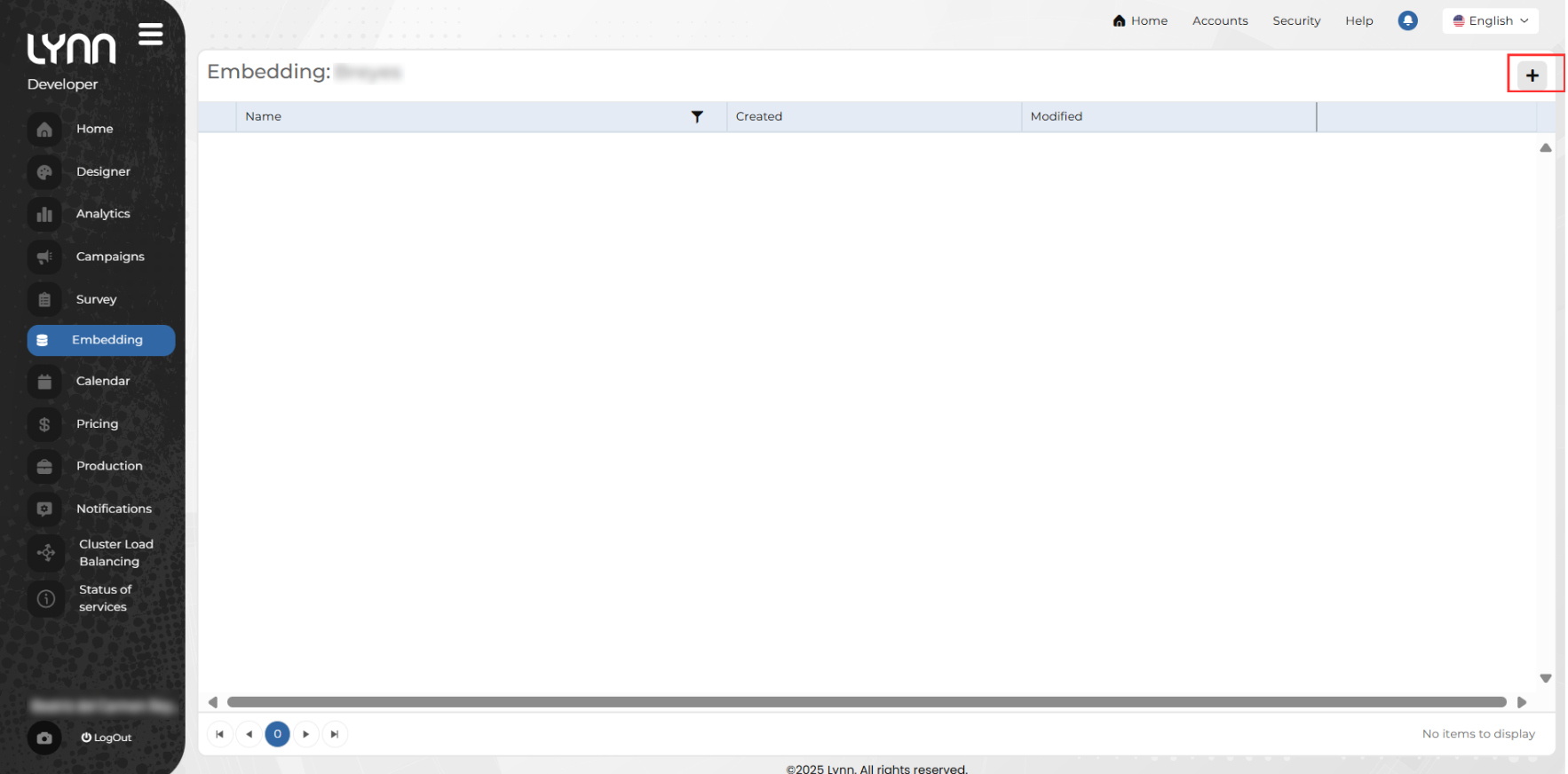Click the scroll up arrow of table
1568x774 pixels.
coord(1546,147)
